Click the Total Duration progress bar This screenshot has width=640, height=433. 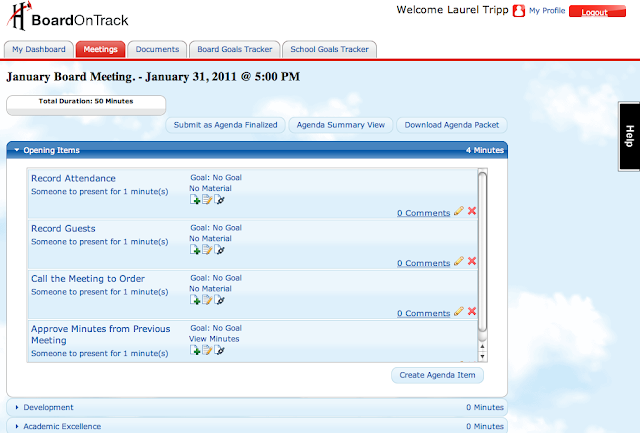point(86,105)
